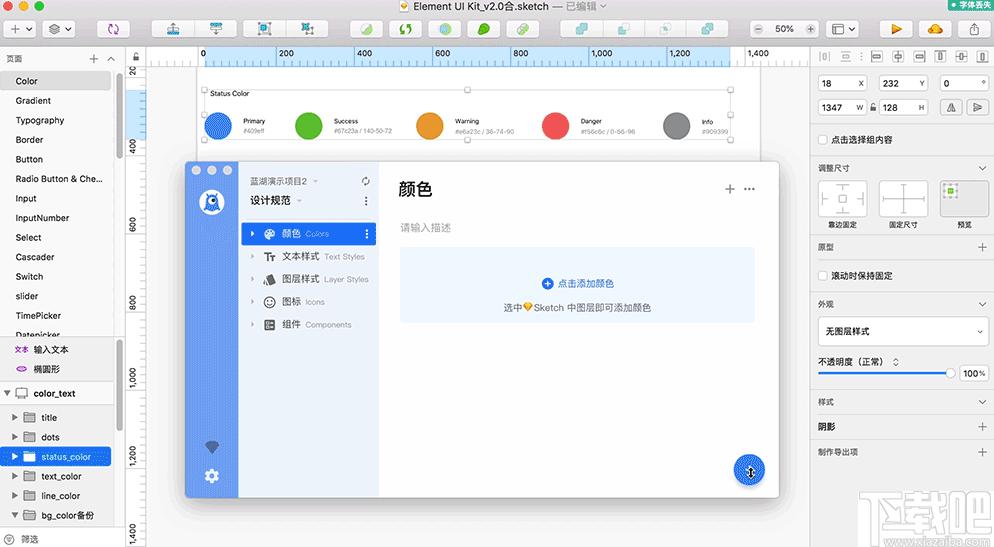Image resolution: width=994 pixels, height=547 pixels.
Task: Toggle the aspect ratio lock
Action: [873, 108]
